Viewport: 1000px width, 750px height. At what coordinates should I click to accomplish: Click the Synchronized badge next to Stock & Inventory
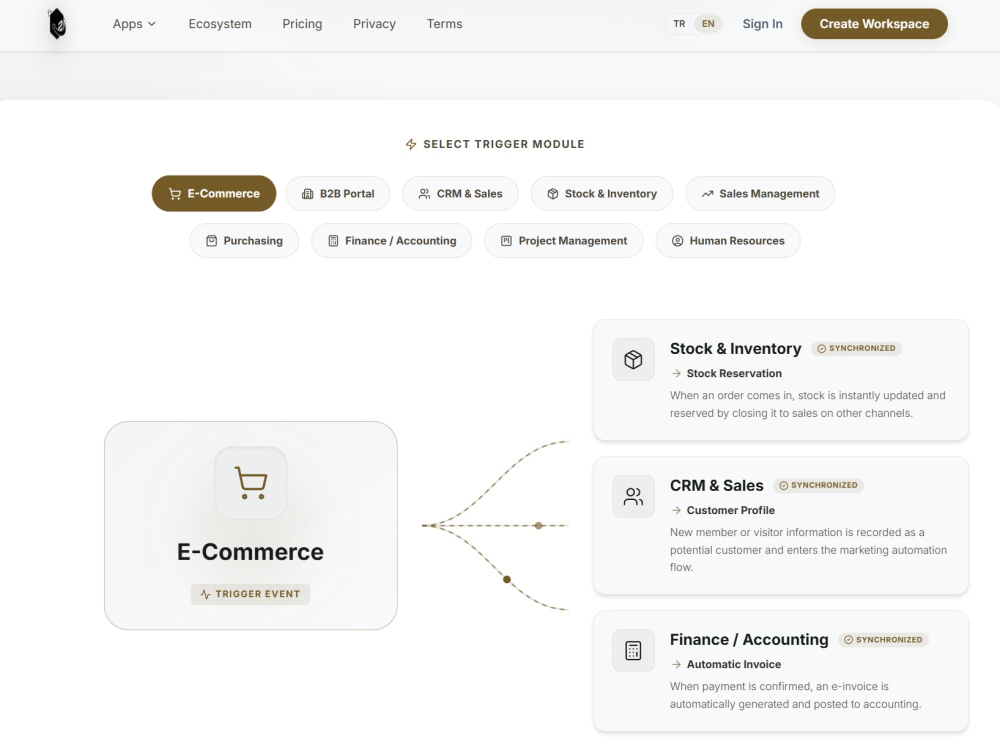857,348
